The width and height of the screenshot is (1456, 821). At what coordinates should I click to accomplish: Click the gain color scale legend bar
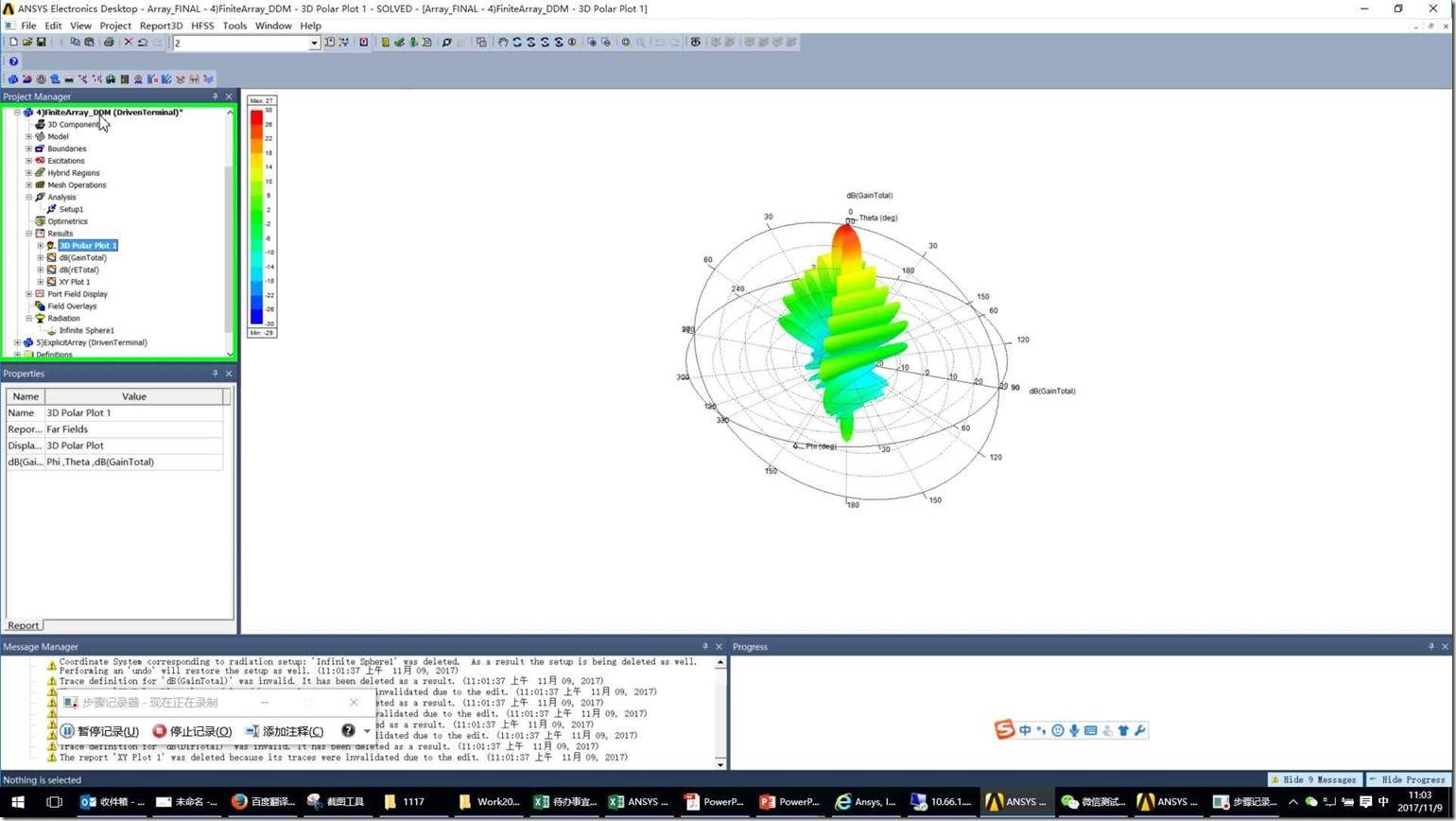(x=256, y=217)
